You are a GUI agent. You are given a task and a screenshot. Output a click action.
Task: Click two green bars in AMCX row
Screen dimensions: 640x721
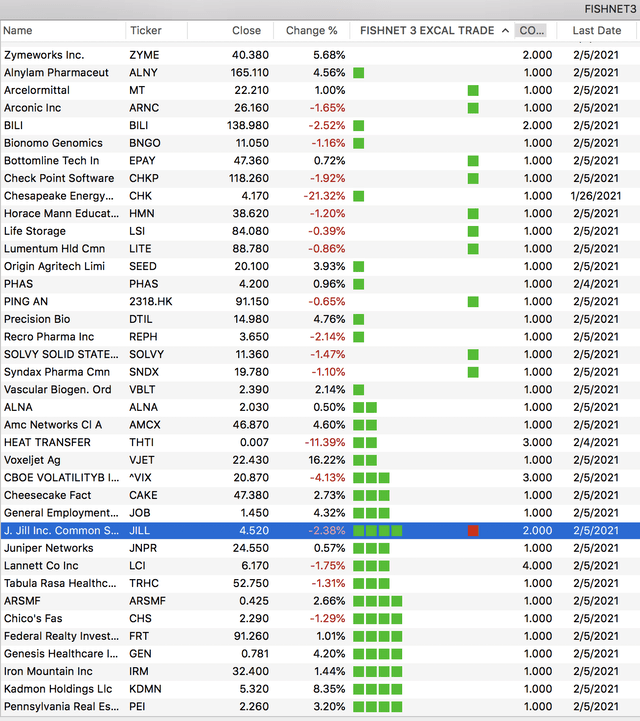365,425
